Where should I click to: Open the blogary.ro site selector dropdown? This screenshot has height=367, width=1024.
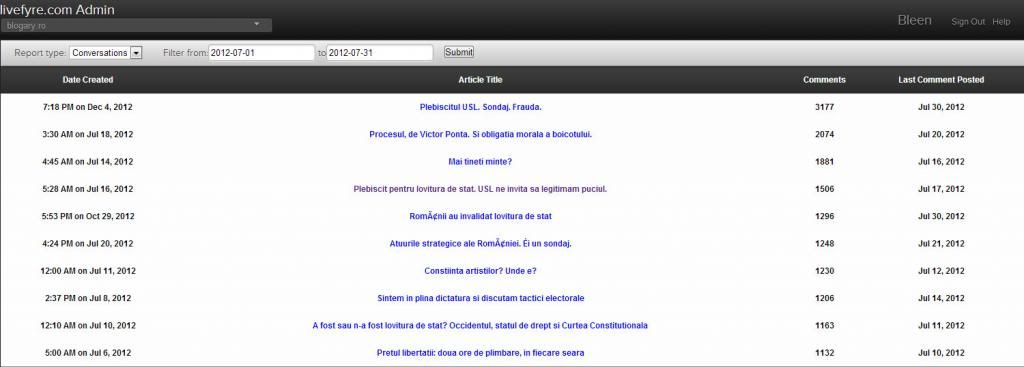coord(136,25)
